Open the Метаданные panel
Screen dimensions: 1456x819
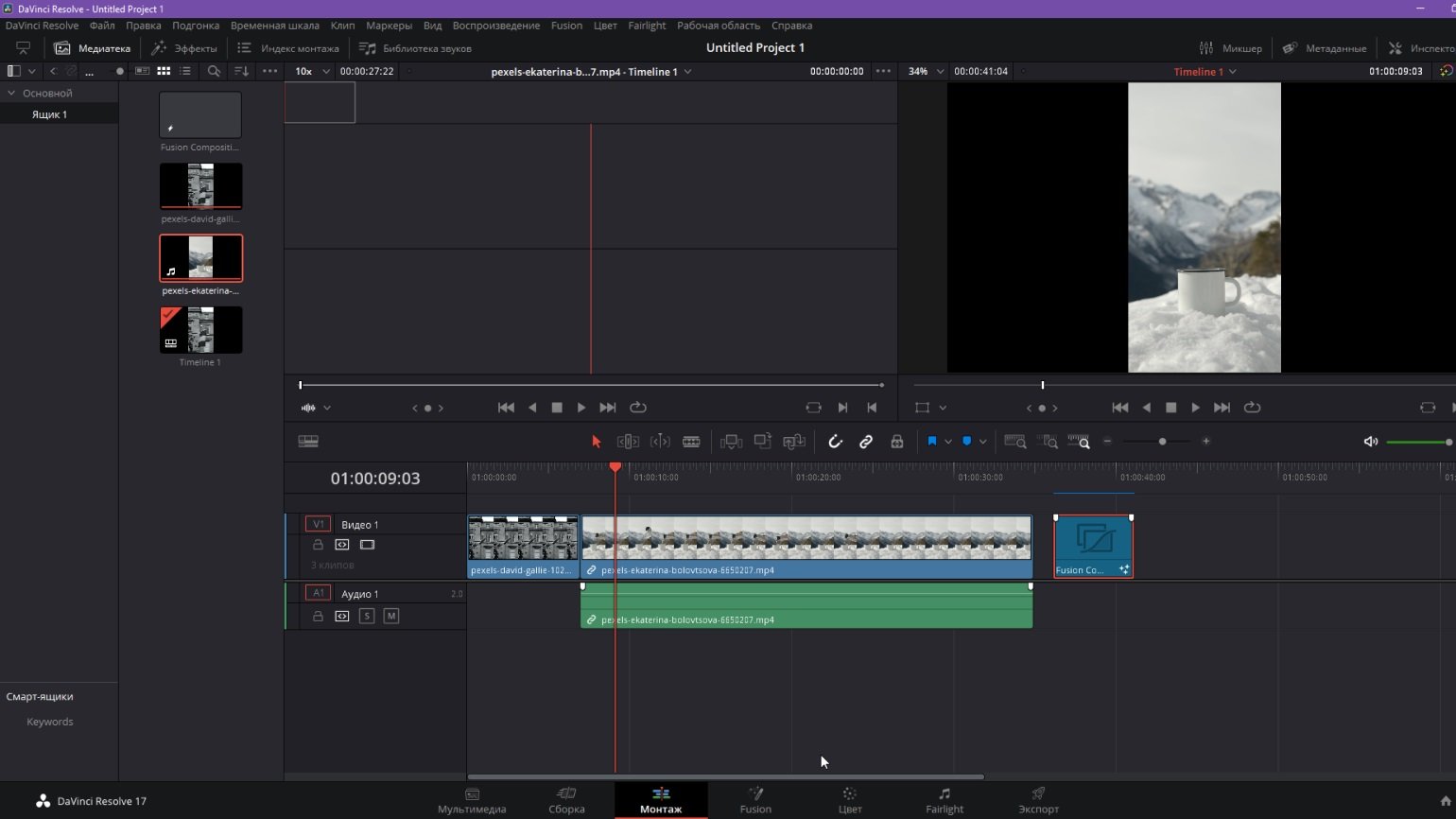click(x=1325, y=48)
